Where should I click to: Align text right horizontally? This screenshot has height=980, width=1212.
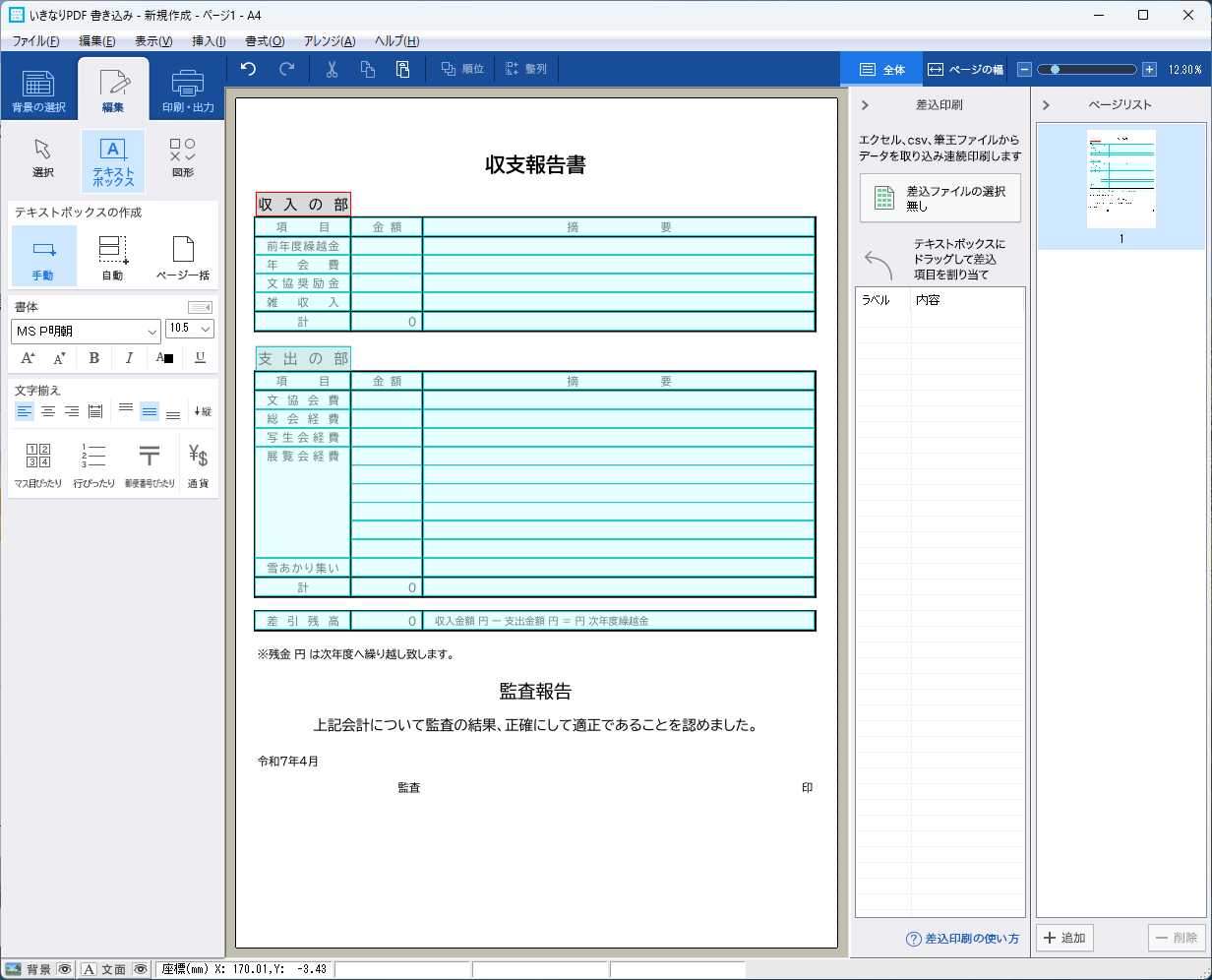pyautogui.click(x=71, y=411)
